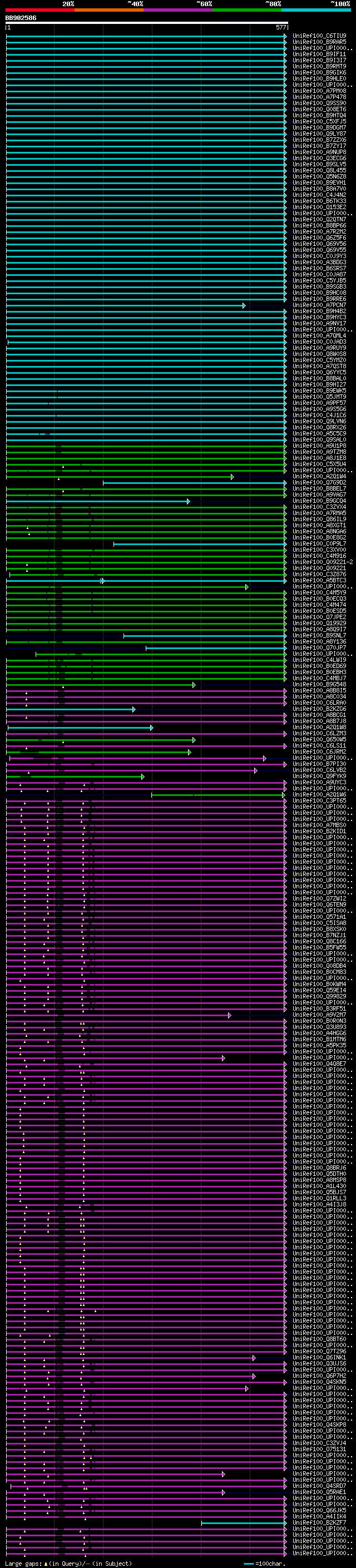Click the UniRef100_B9EWK5 entry
The width and height of the screenshot is (356, 1568).
click(x=319, y=391)
